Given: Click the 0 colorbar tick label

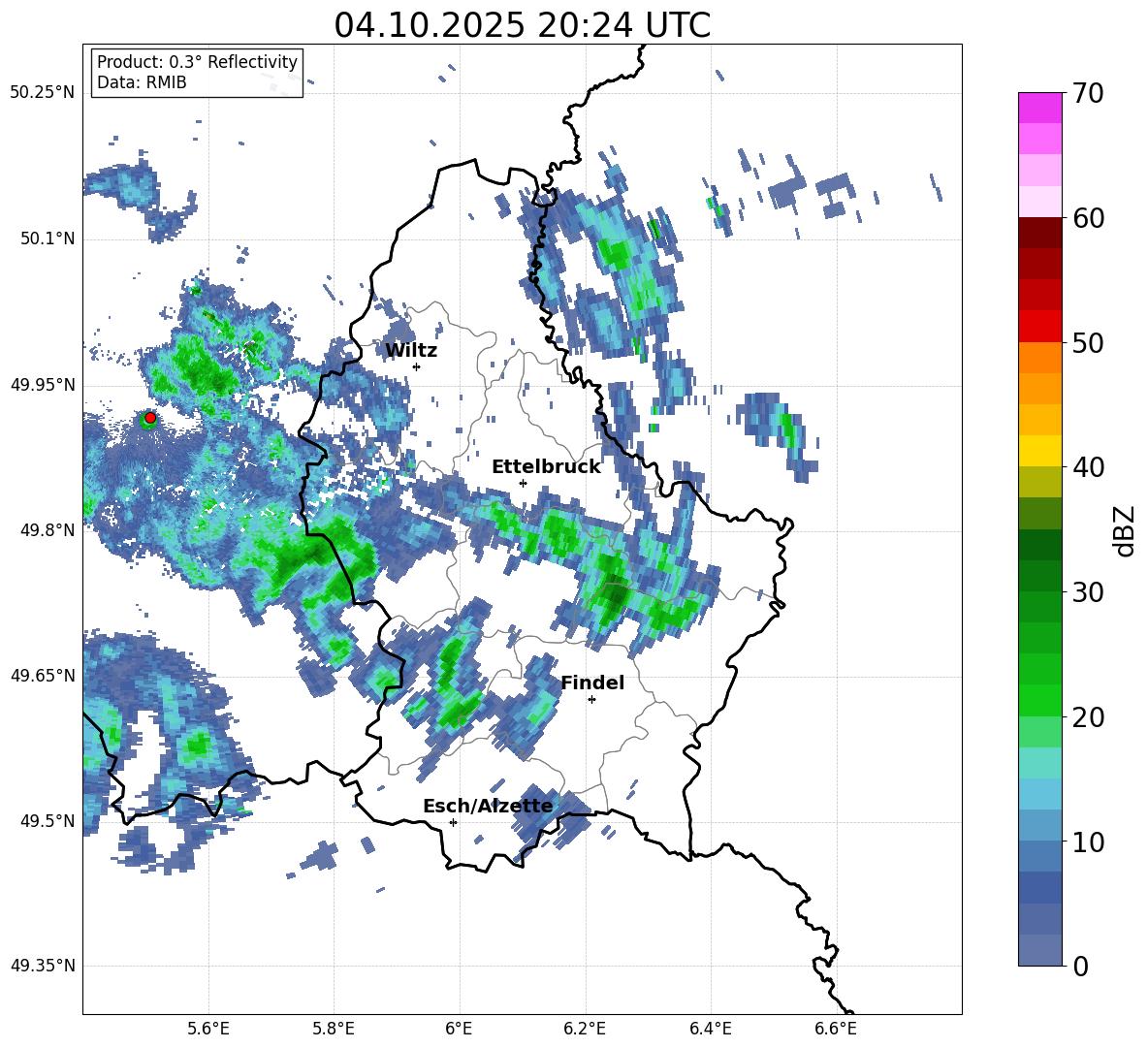Looking at the screenshot, I should 1080,966.
